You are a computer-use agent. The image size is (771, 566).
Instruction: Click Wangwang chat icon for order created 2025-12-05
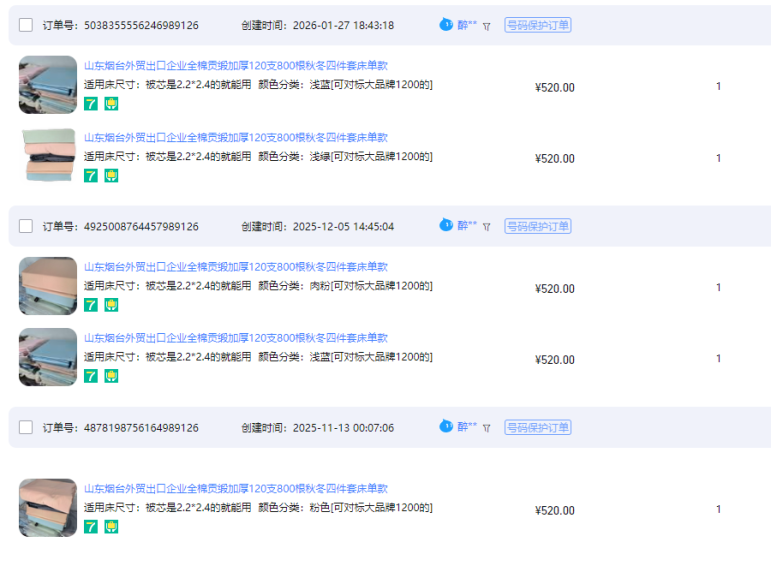(446, 226)
